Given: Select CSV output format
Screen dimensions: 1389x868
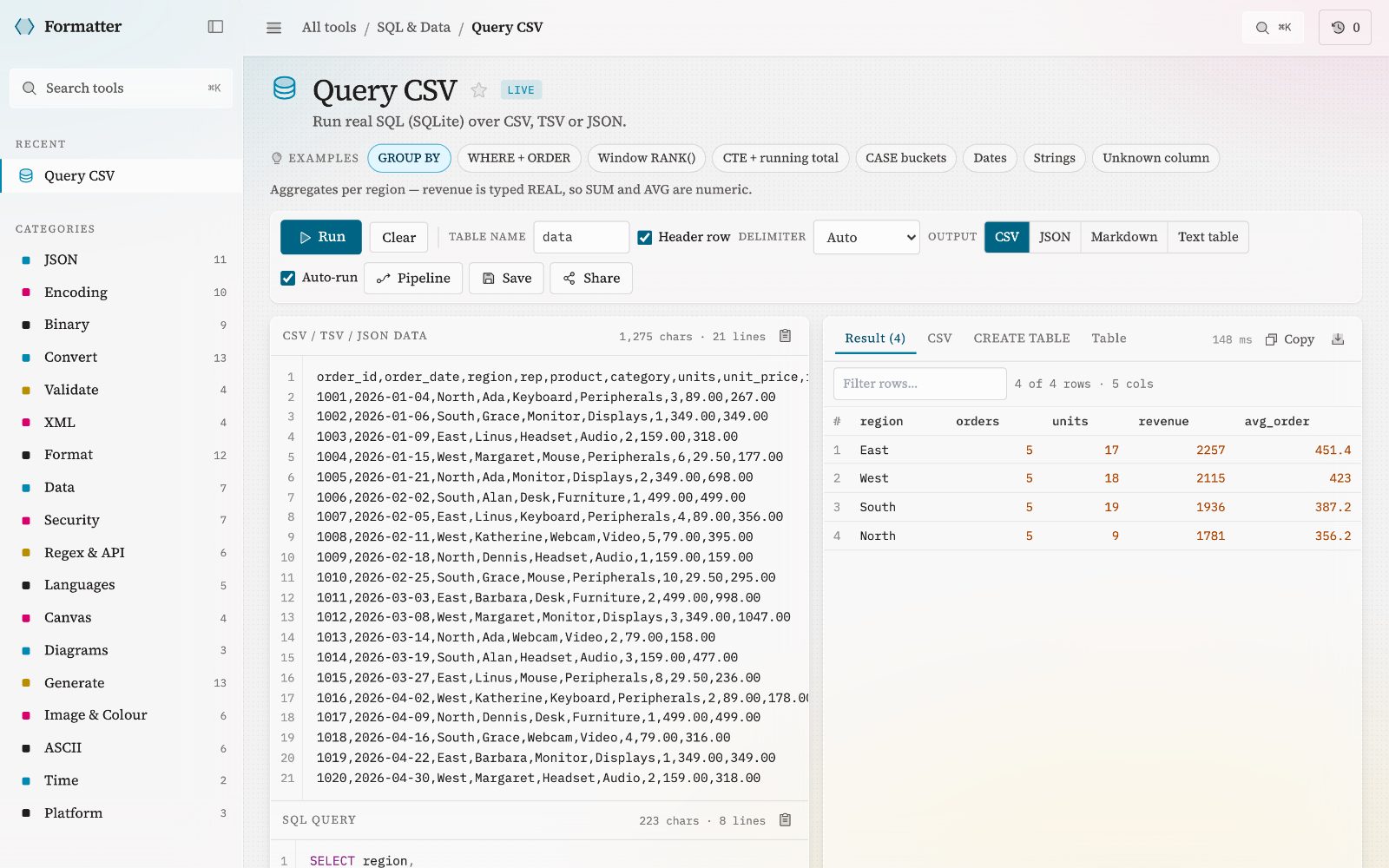Looking at the screenshot, I should tap(1007, 237).
